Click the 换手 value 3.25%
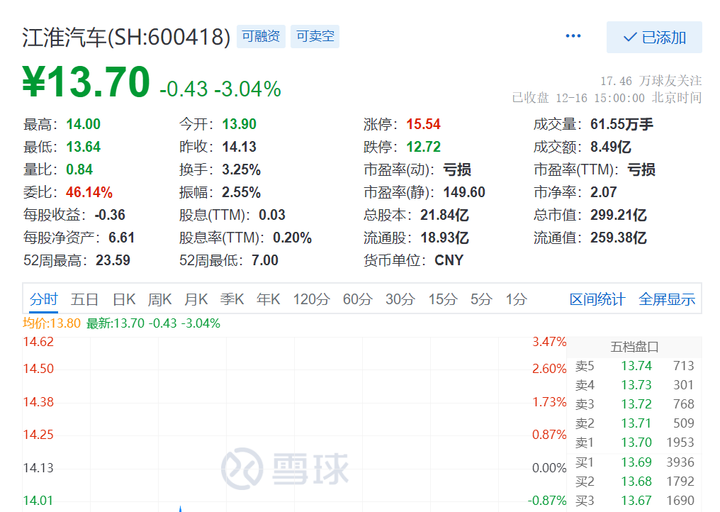Screen dimensions: 720x512 coord(242,169)
